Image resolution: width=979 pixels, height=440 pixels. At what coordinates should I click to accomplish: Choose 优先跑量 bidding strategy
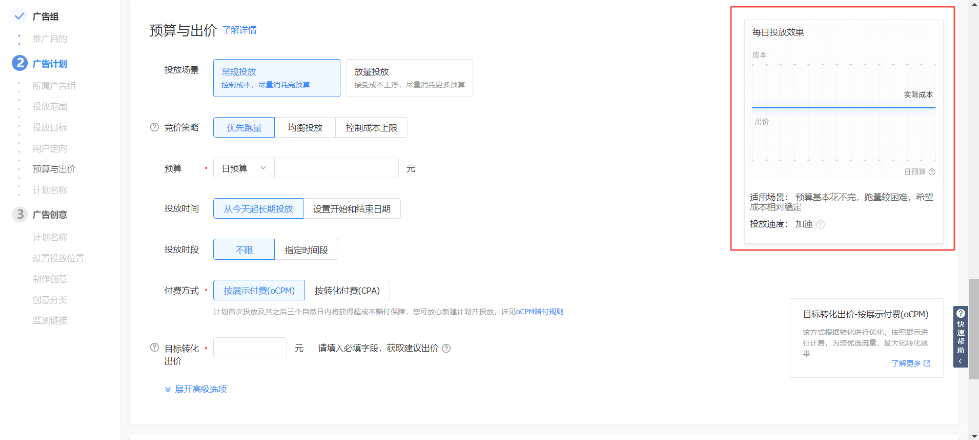[x=244, y=128]
